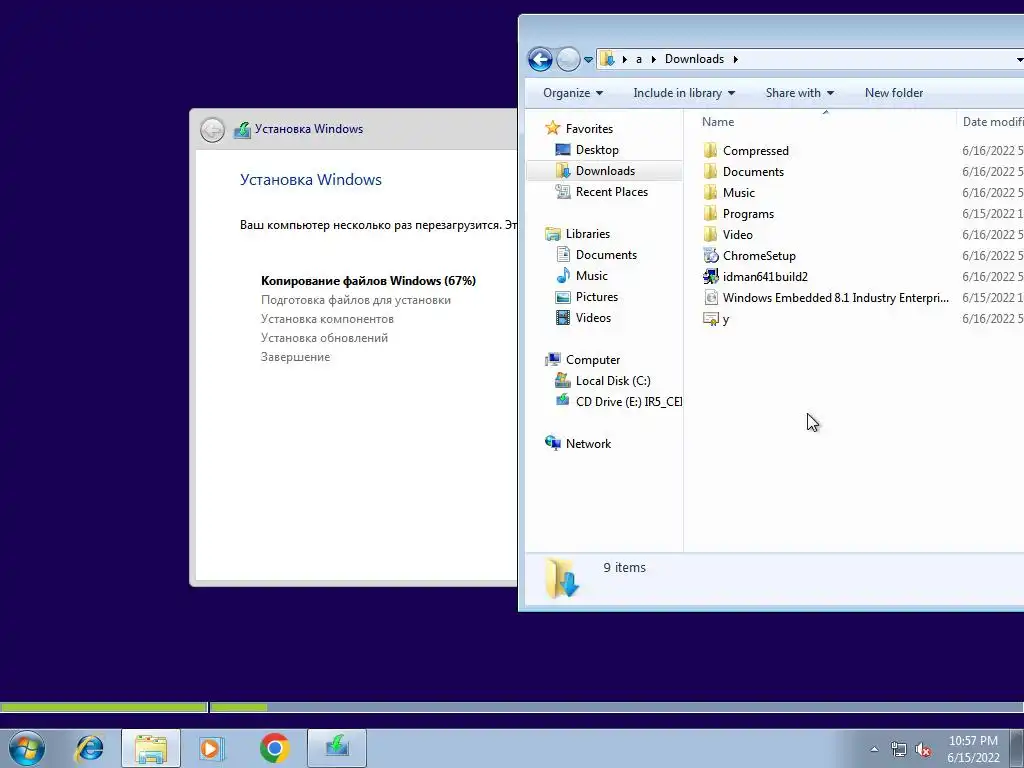Click the Compressed folder name

click(x=756, y=151)
